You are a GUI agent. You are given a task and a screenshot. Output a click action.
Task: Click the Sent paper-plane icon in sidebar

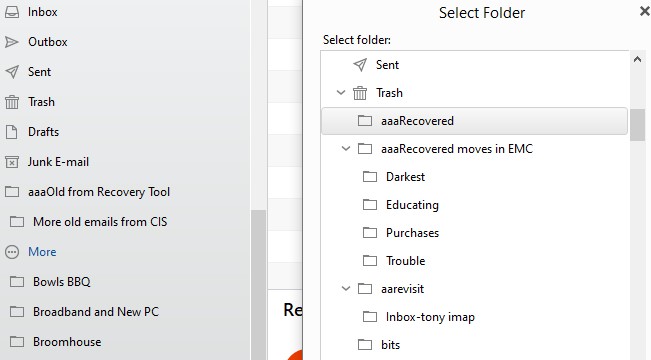pyautogui.click(x=12, y=72)
